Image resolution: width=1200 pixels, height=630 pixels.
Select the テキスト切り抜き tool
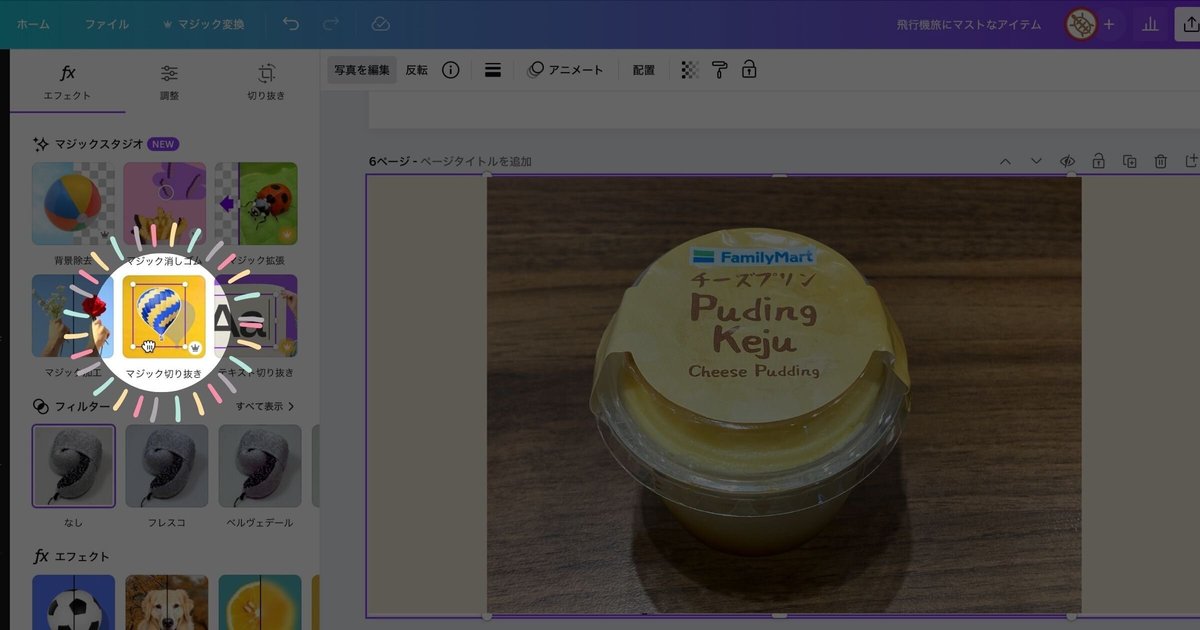(x=256, y=316)
